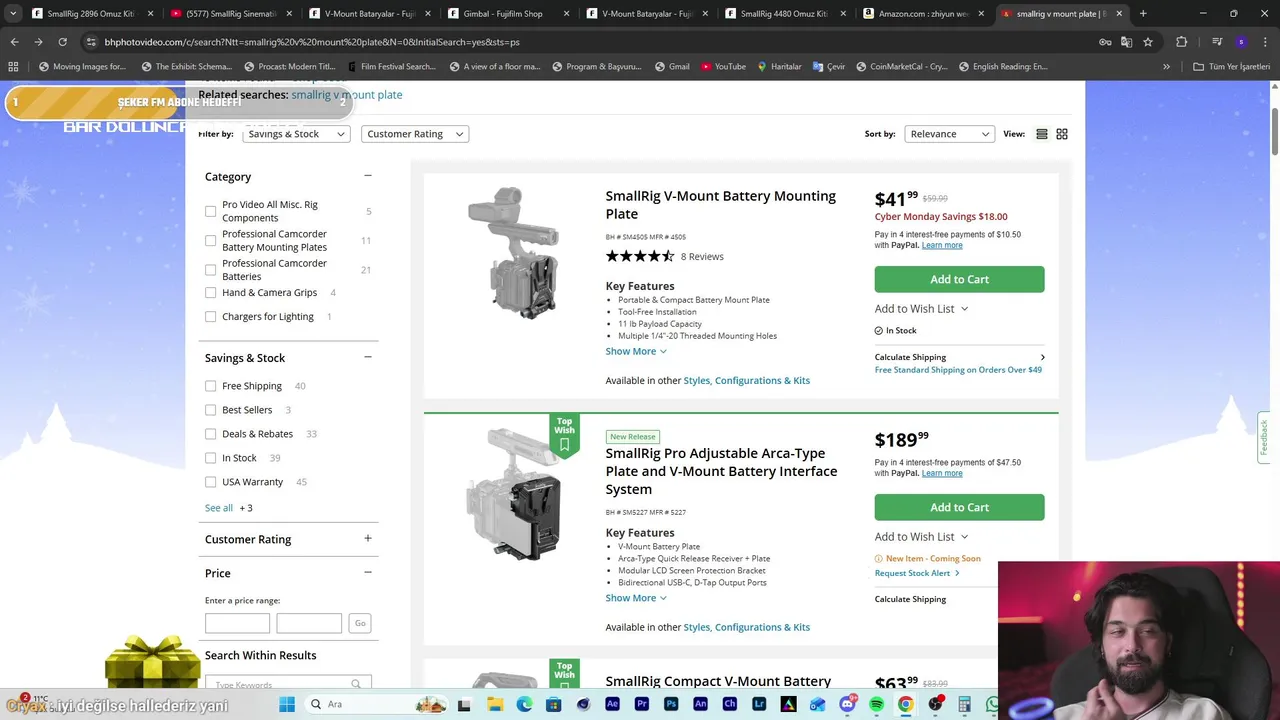This screenshot has width=1280, height=720.
Task: Expand Show More for Arca-Type Plate
Action: coord(636,598)
